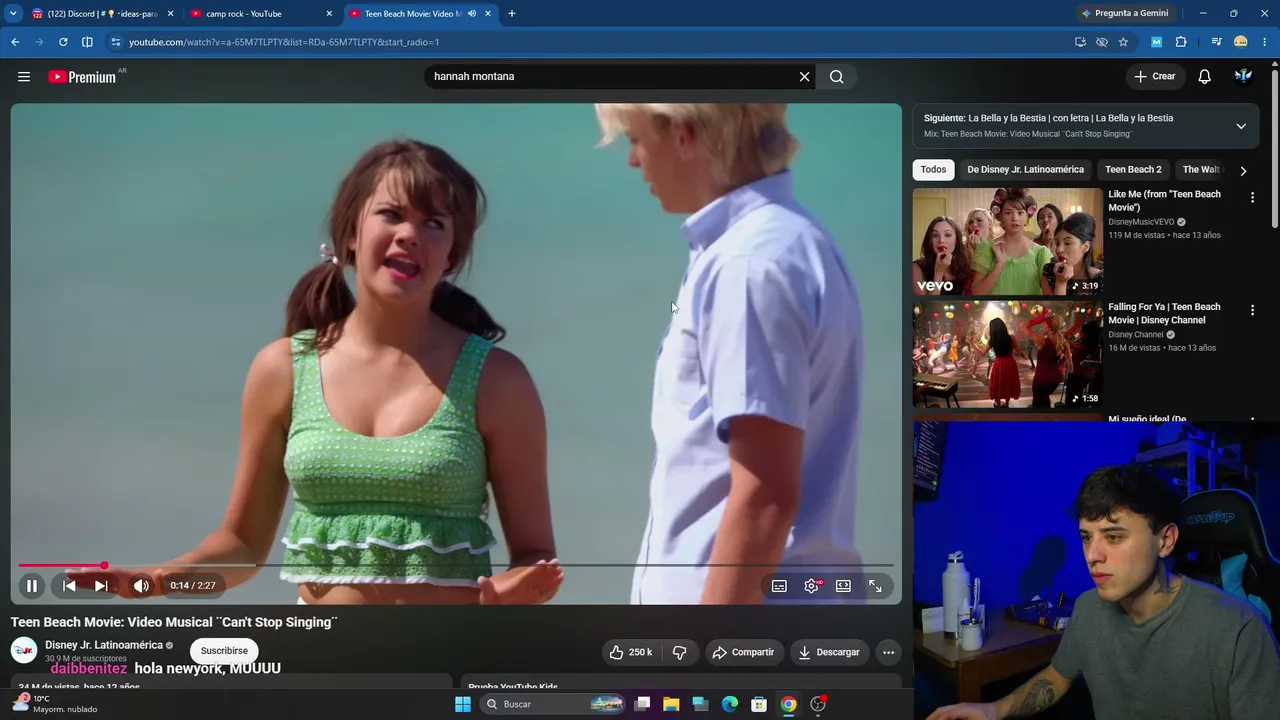Image resolution: width=1280 pixels, height=720 pixels.
Task: Download the video via Descargar
Action: [829, 653]
